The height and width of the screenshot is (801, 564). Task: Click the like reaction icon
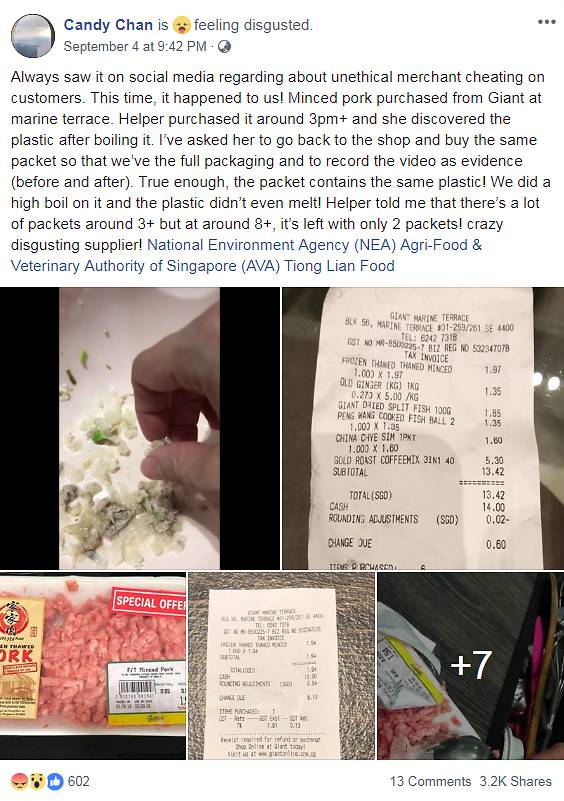pos(55,781)
